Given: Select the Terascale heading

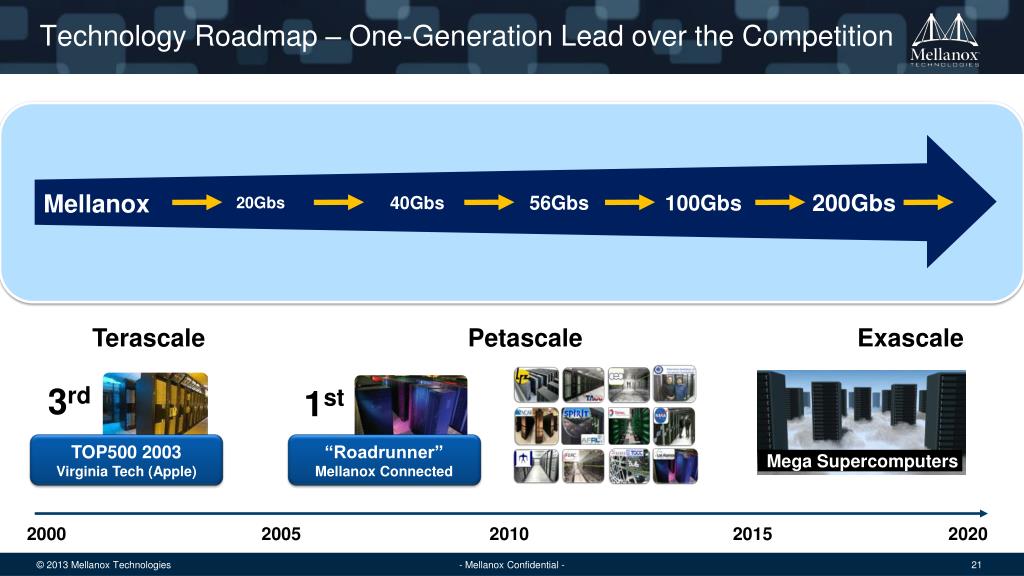Looking at the screenshot, I should (148, 338).
